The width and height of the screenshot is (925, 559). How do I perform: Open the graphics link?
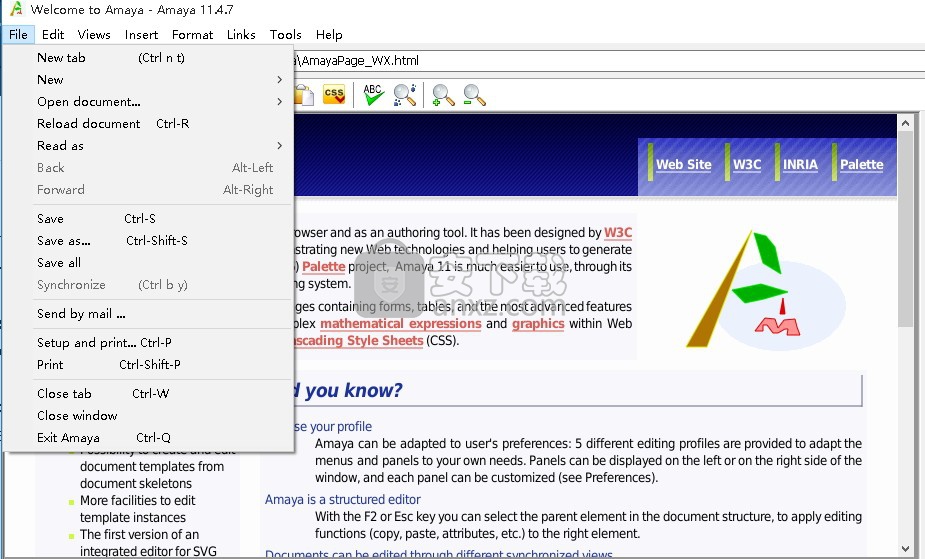(538, 324)
